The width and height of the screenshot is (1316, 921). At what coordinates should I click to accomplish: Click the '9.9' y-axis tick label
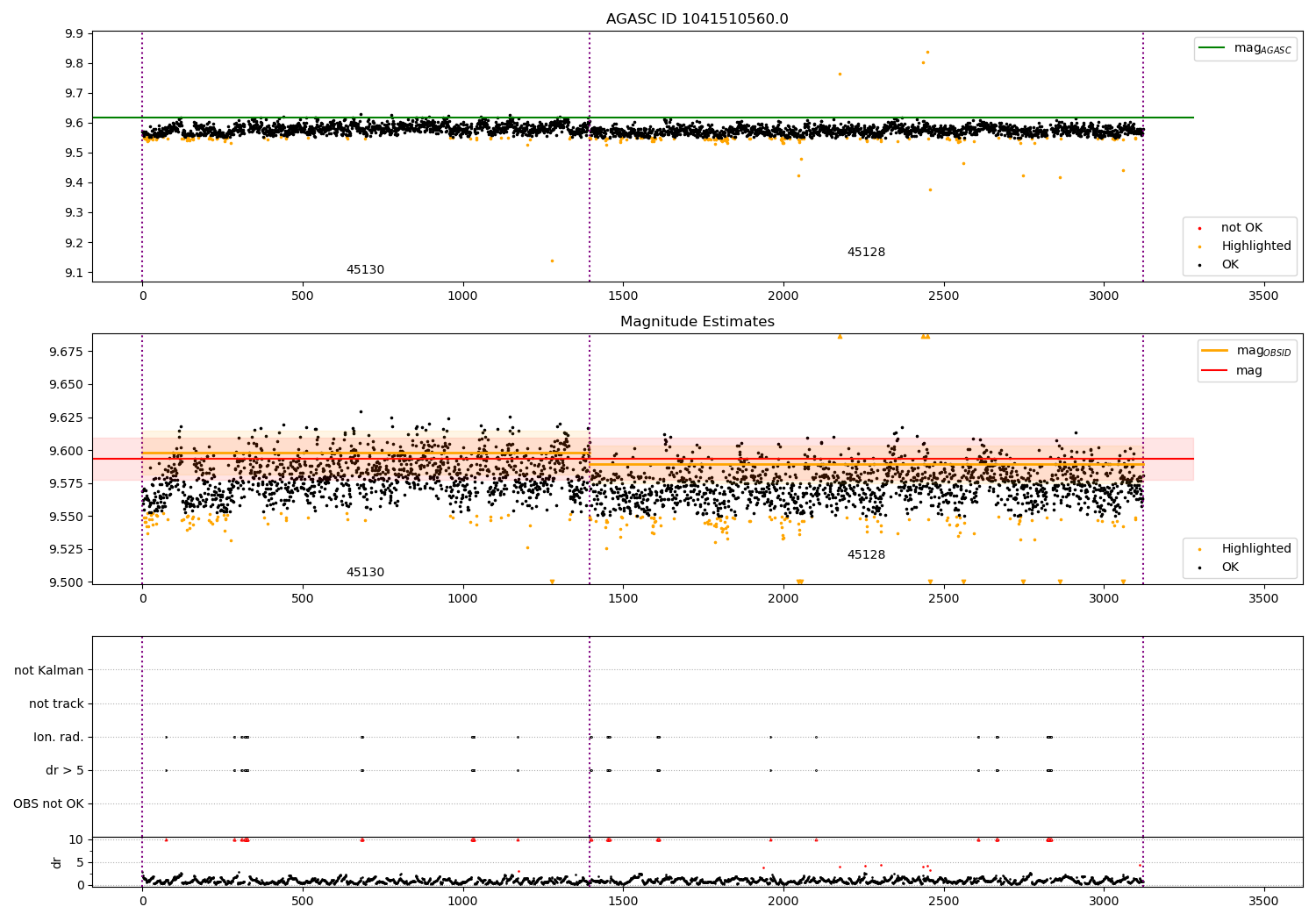[75, 34]
